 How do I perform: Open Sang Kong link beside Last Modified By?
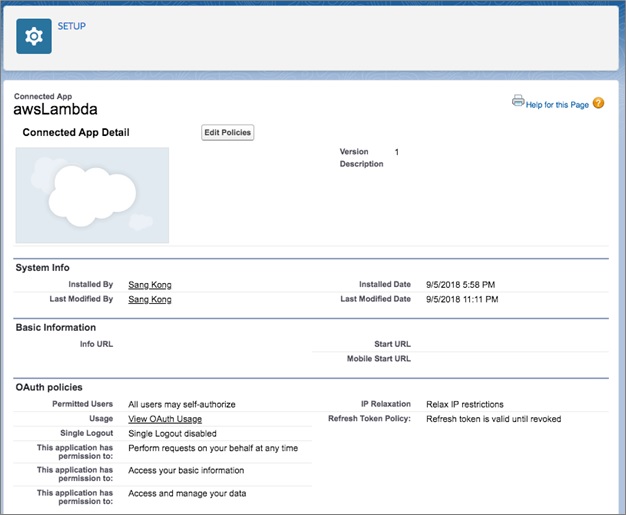click(x=150, y=299)
